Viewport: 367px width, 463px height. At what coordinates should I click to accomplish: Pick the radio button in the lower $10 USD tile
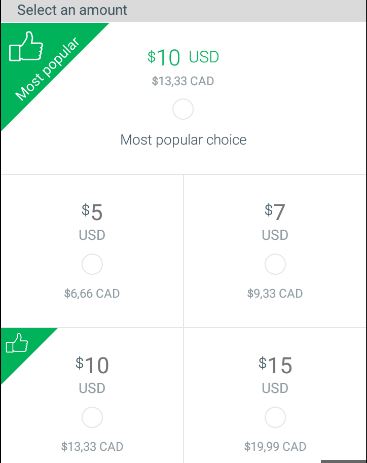pyautogui.click(x=92, y=417)
